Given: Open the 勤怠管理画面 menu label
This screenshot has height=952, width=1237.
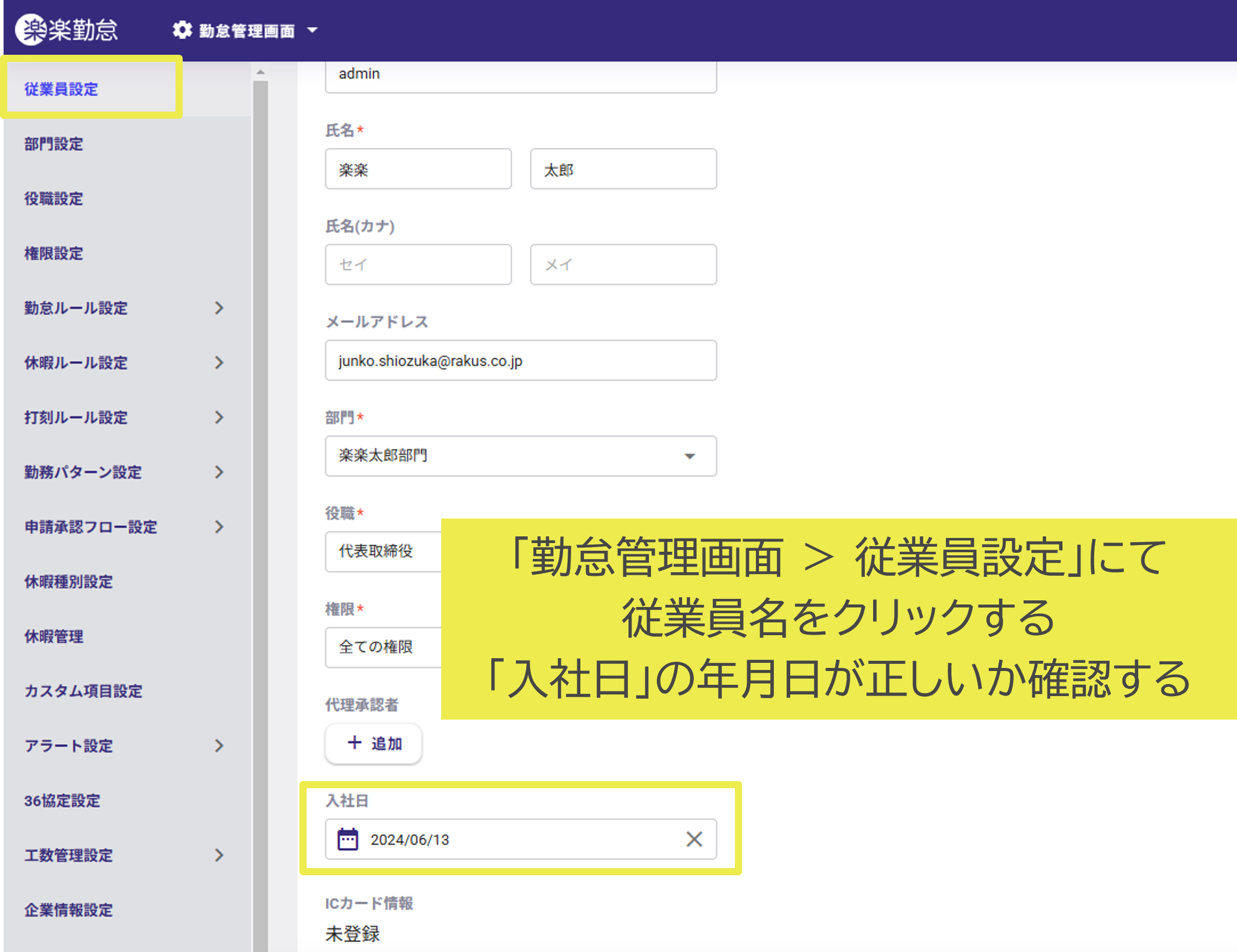Looking at the screenshot, I should click(247, 31).
